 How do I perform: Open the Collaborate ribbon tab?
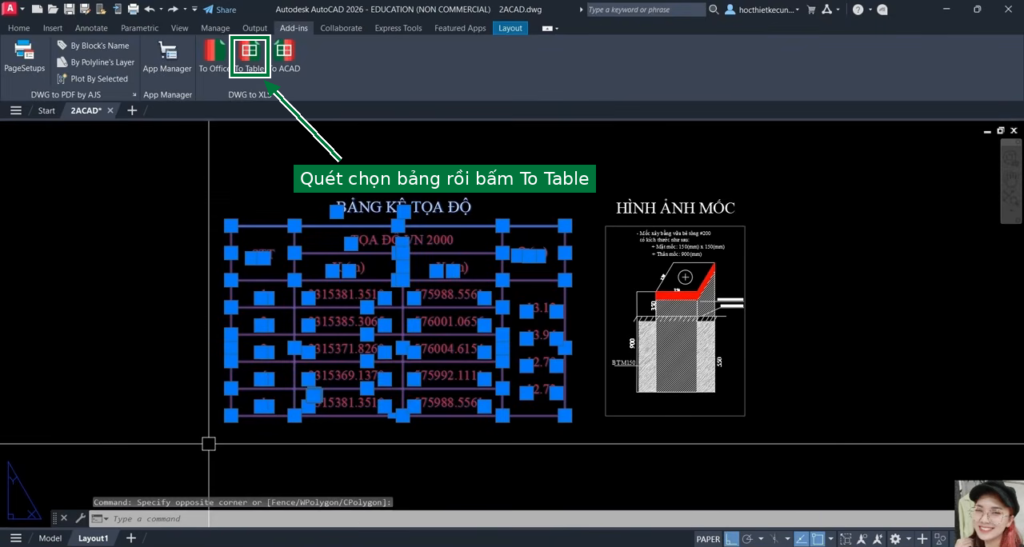tap(341, 28)
